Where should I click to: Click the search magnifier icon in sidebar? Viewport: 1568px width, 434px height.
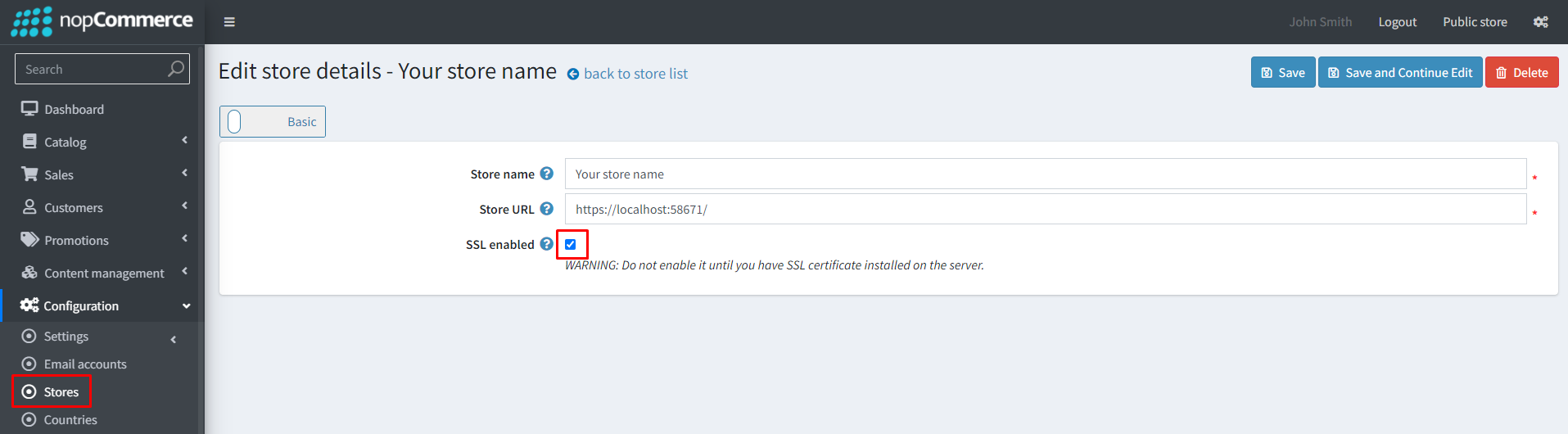[x=175, y=69]
